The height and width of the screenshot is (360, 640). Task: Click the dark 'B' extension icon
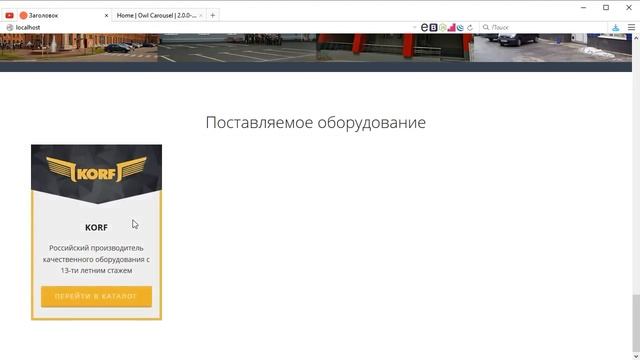point(433,27)
